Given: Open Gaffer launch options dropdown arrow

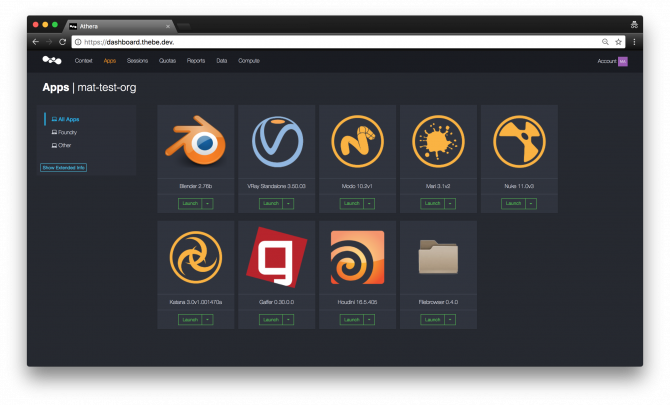Looking at the screenshot, I should [288, 320].
